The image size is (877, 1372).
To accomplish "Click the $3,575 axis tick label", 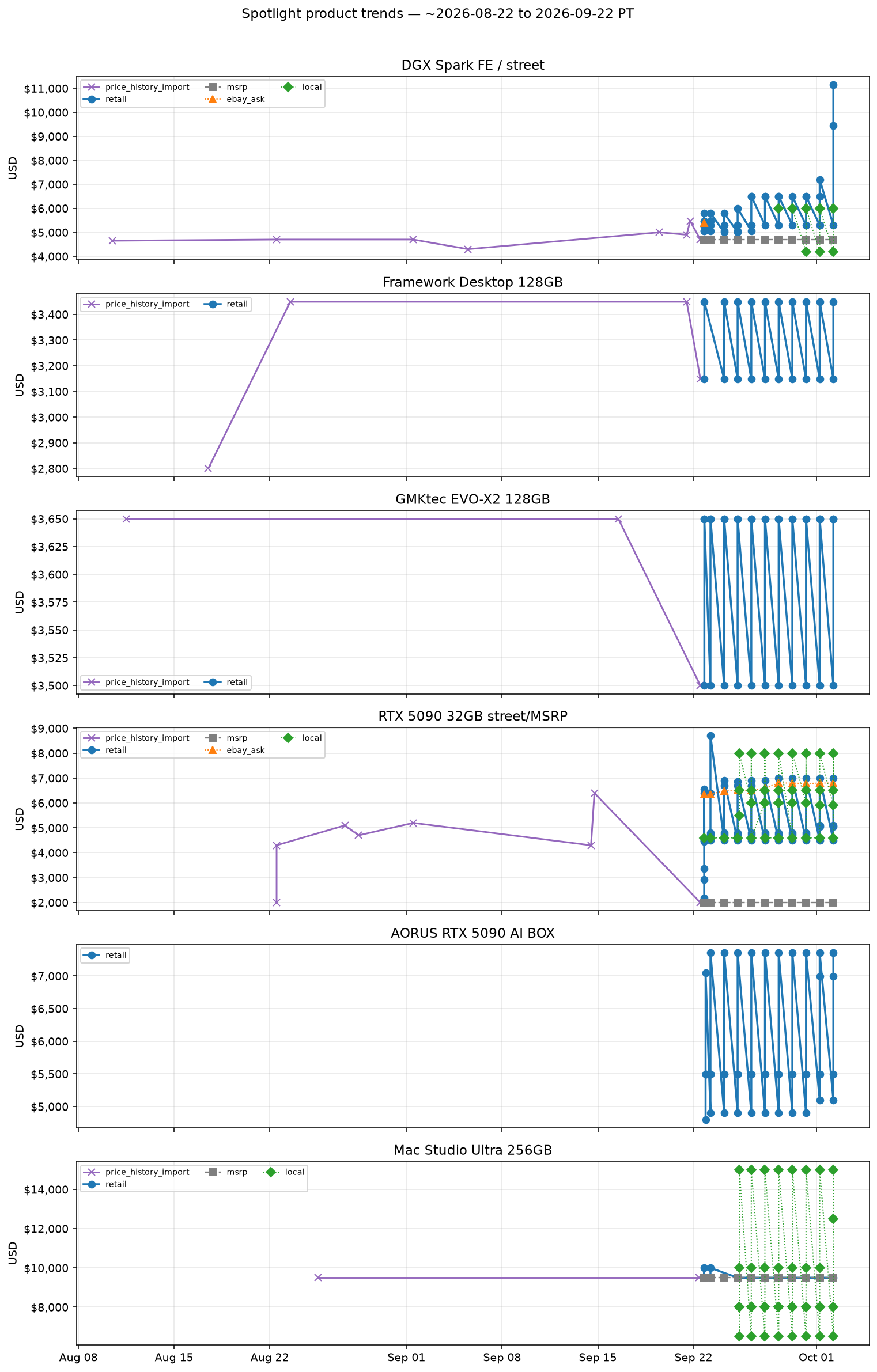I will click(50, 602).
